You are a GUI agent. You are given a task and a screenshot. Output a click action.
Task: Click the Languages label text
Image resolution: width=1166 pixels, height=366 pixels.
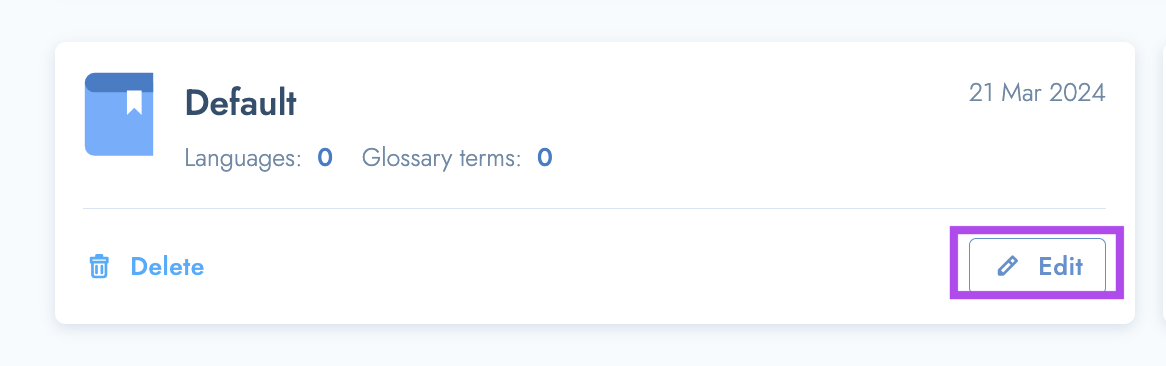click(243, 158)
